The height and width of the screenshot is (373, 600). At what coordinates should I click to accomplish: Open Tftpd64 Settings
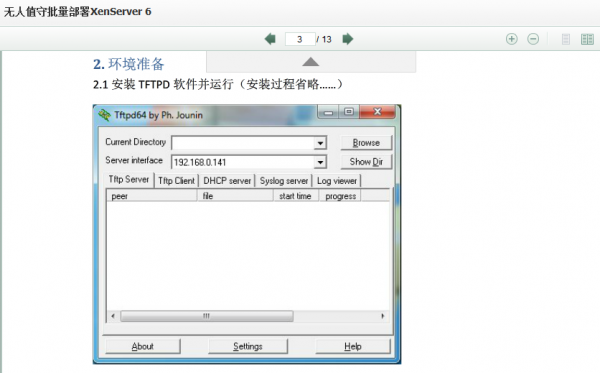pos(248,346)
